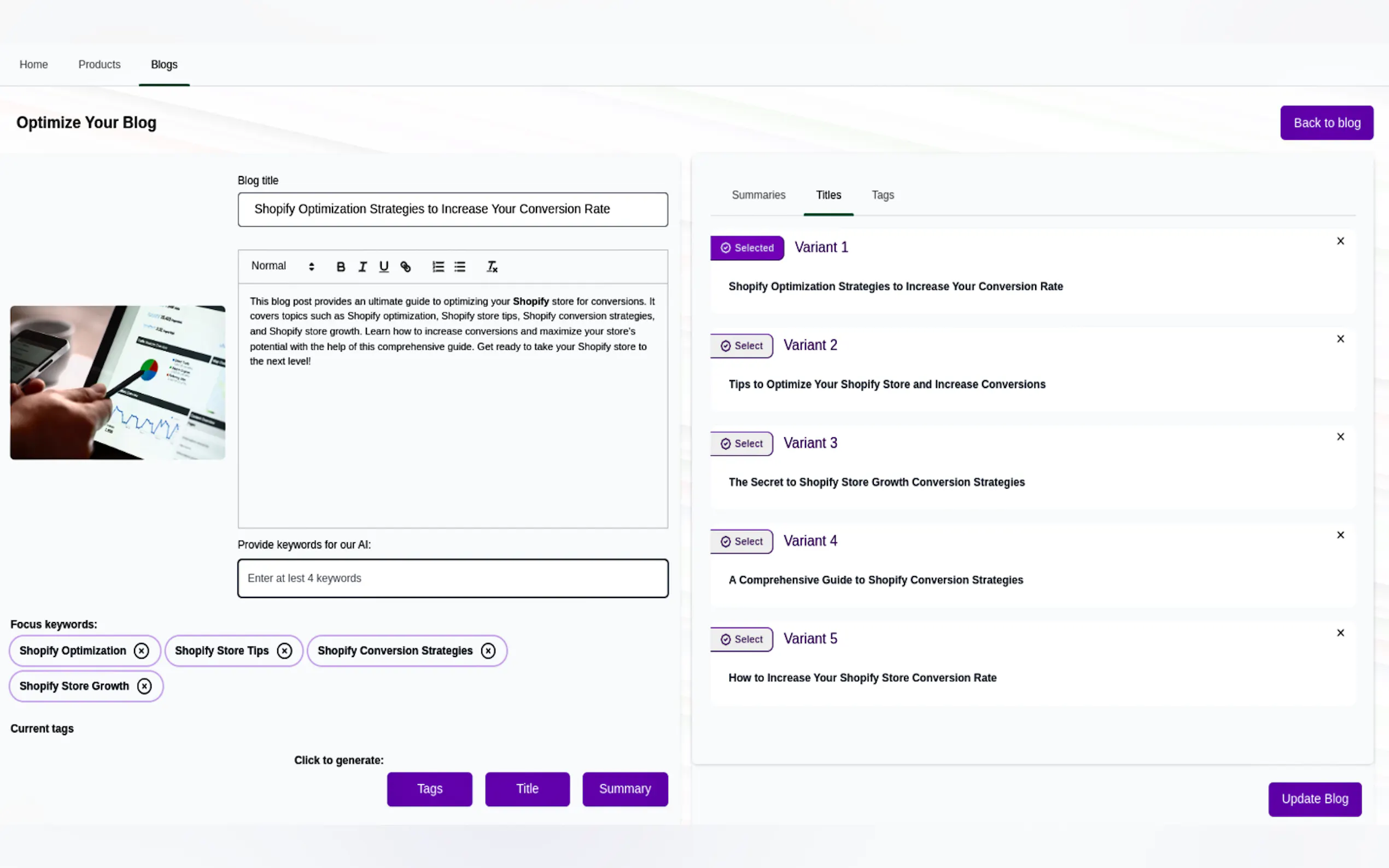
Task: Choose Variant 5 with Select button
Action: pyautogui.click(x=742, y=639)
